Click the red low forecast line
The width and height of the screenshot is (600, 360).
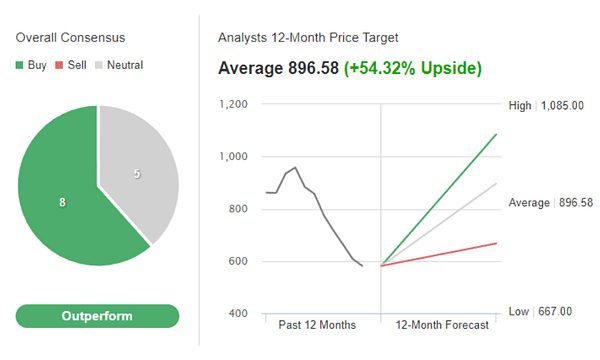point(439,254)
